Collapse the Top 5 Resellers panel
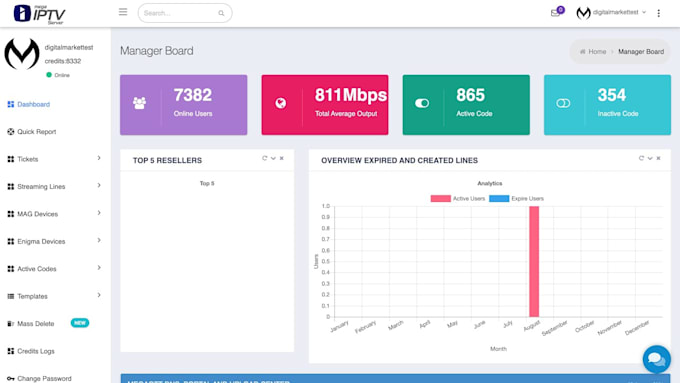Image resolution: width=680 pixels, height=383 pixels. [x=273, y=158]
